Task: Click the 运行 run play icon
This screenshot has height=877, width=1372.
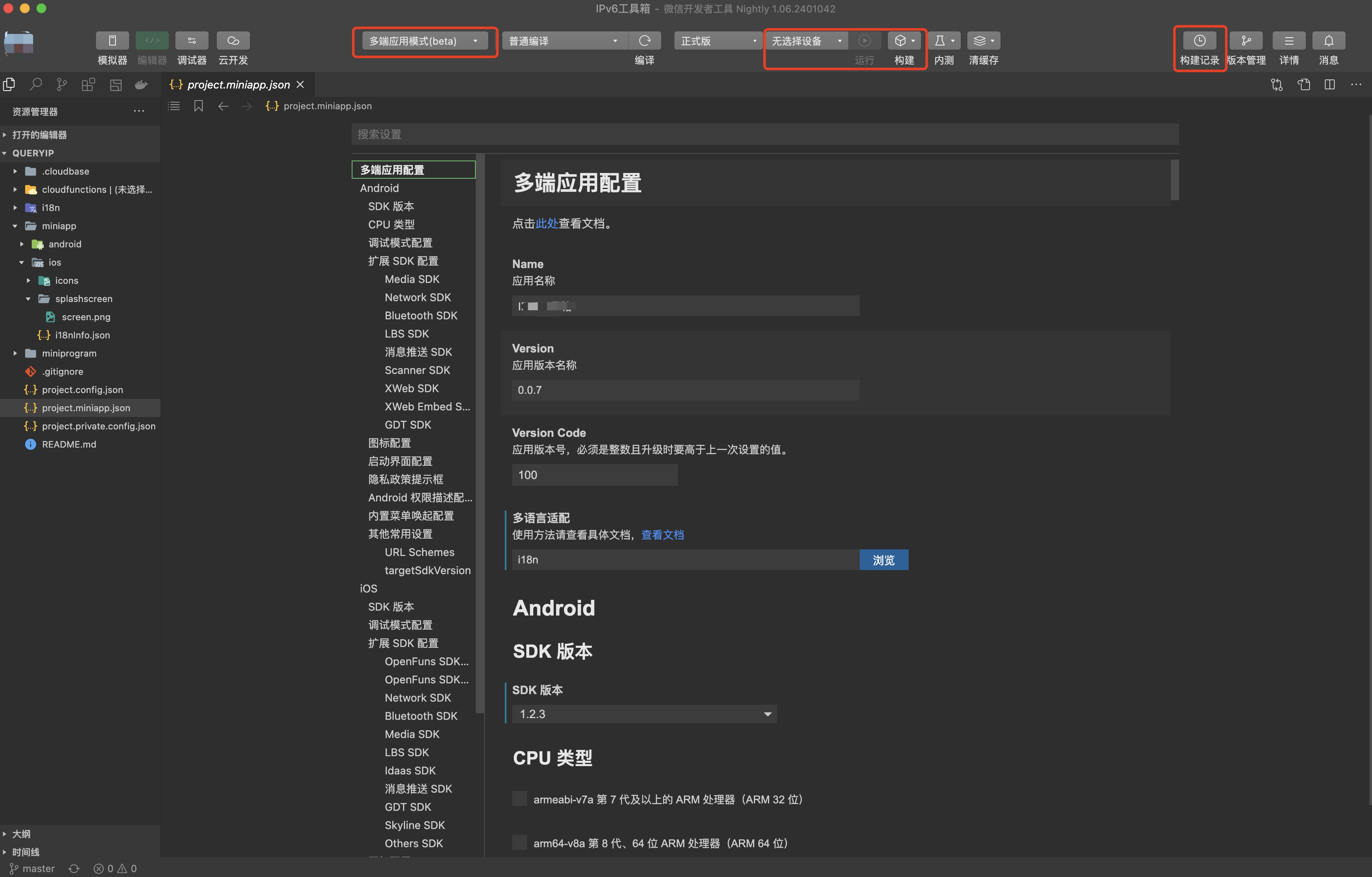Action: pos(864,41)
